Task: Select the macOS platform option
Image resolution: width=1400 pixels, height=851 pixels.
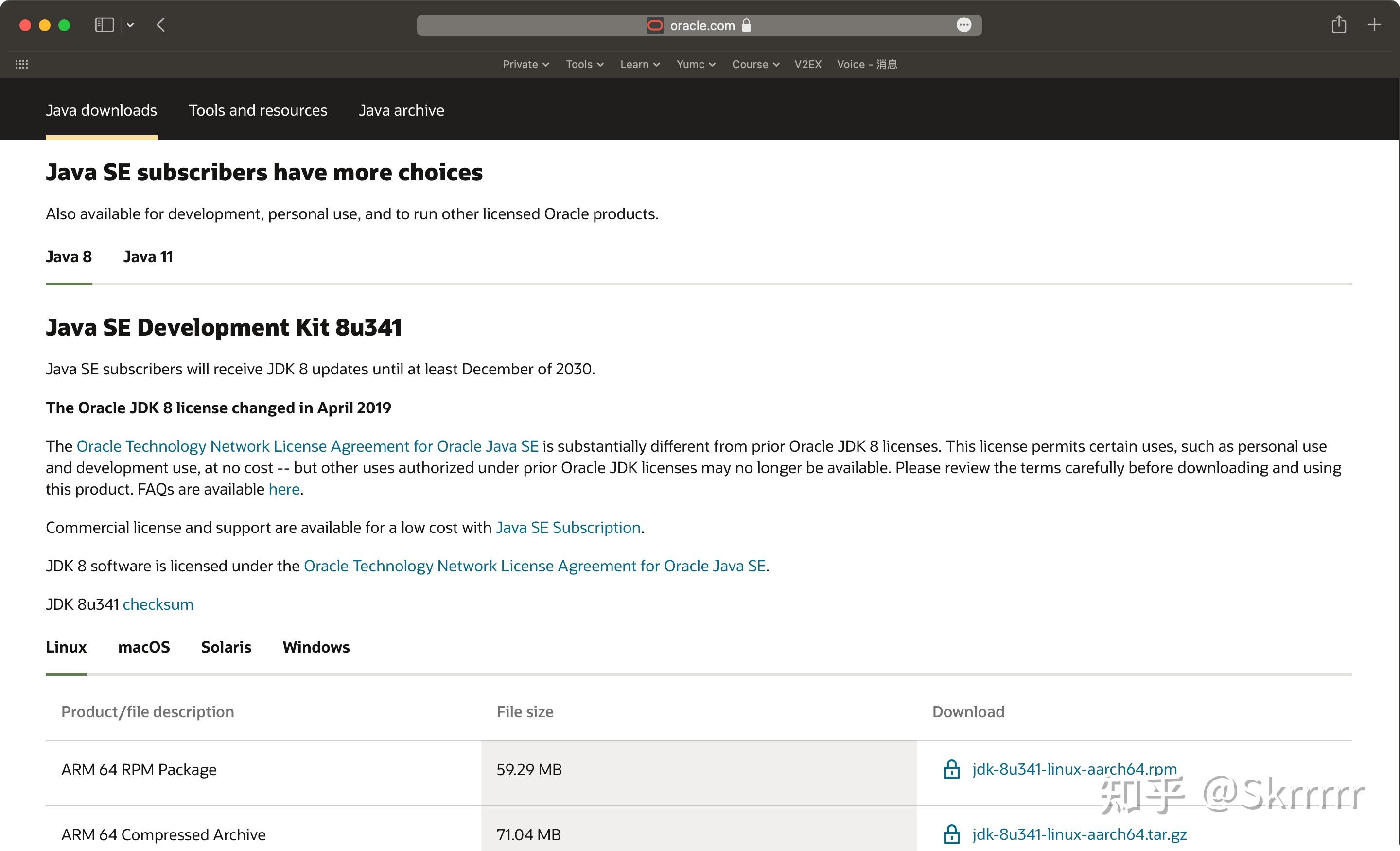Action: [x=144, y=647]
